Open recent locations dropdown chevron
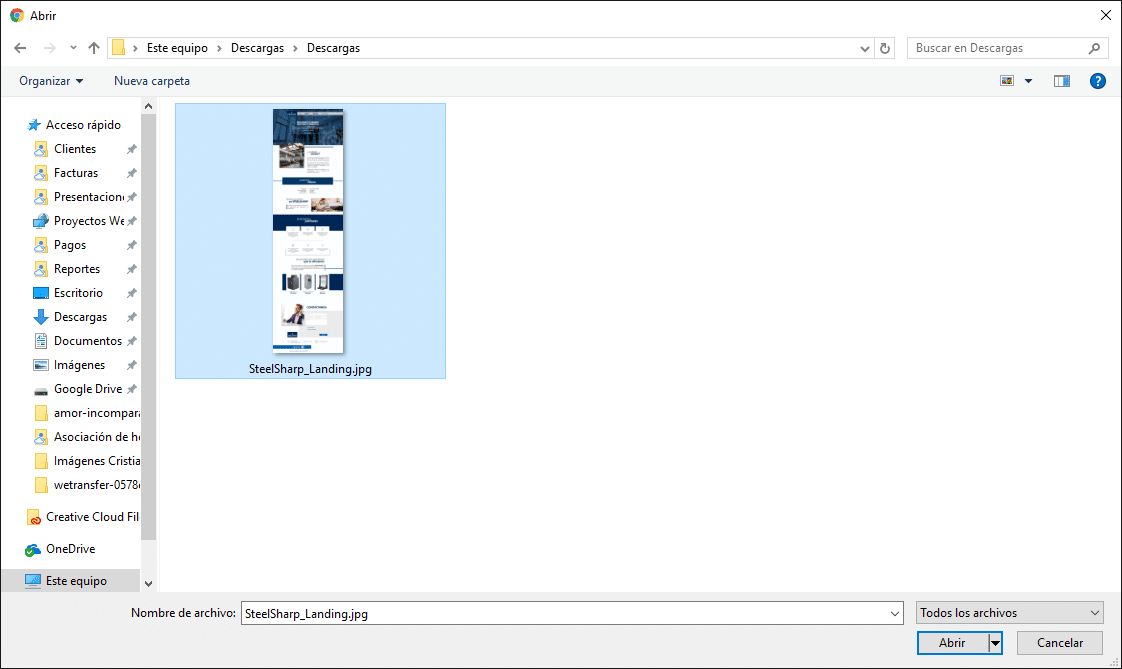 pos(73,48)
